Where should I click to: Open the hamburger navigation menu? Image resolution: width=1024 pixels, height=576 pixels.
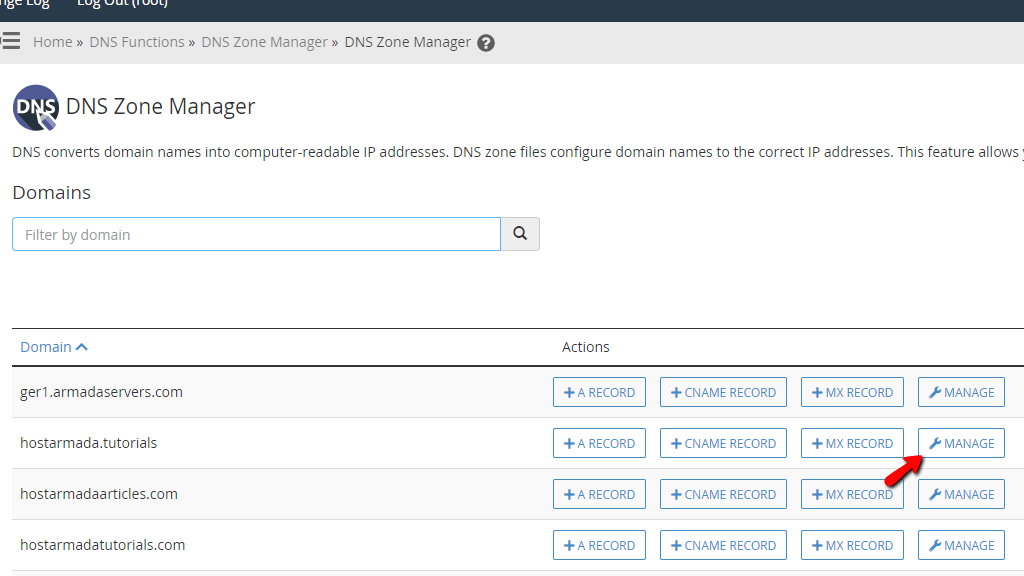10,41
